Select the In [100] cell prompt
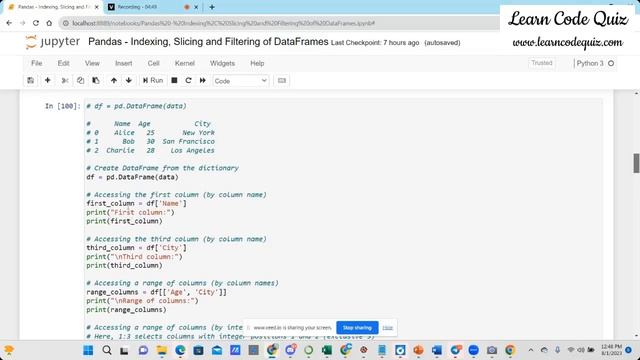Viewport: 640px width, 360px height. coord(62,106)
